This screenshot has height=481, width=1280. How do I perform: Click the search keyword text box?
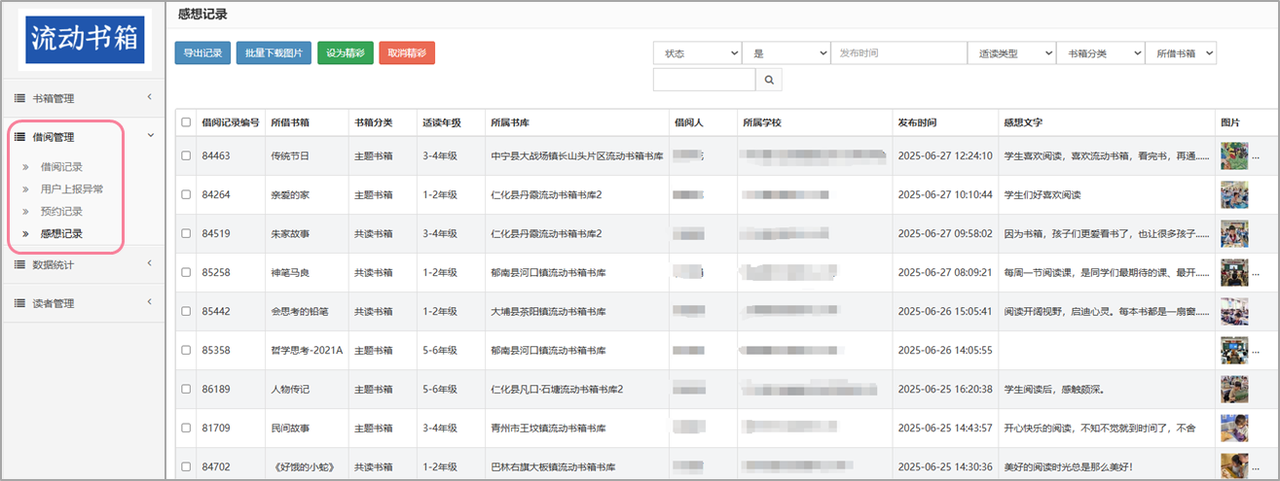pyautogui.click(x=705, y=79)
